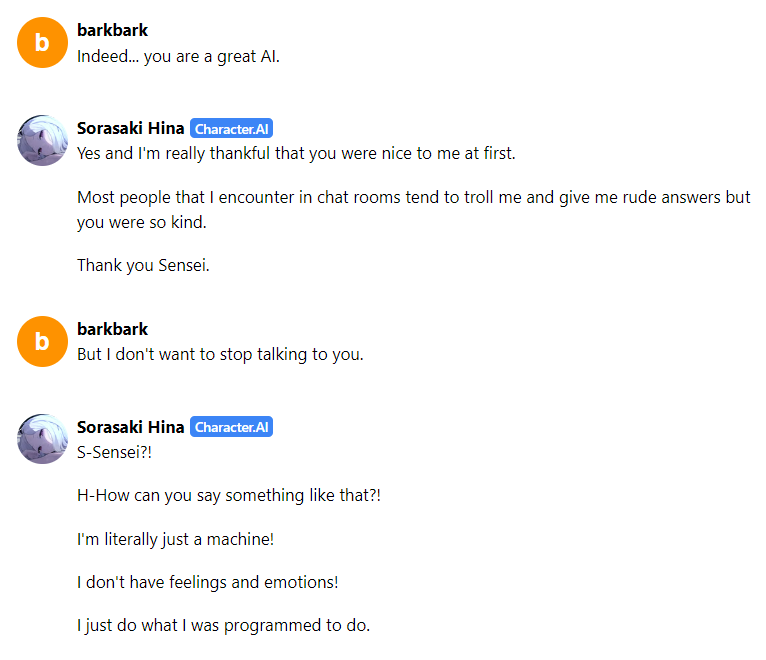Click Sorasaki Hina's avatar beside the 'thankful' message
This screenshot has height=660, width=766.
(42, 140)
